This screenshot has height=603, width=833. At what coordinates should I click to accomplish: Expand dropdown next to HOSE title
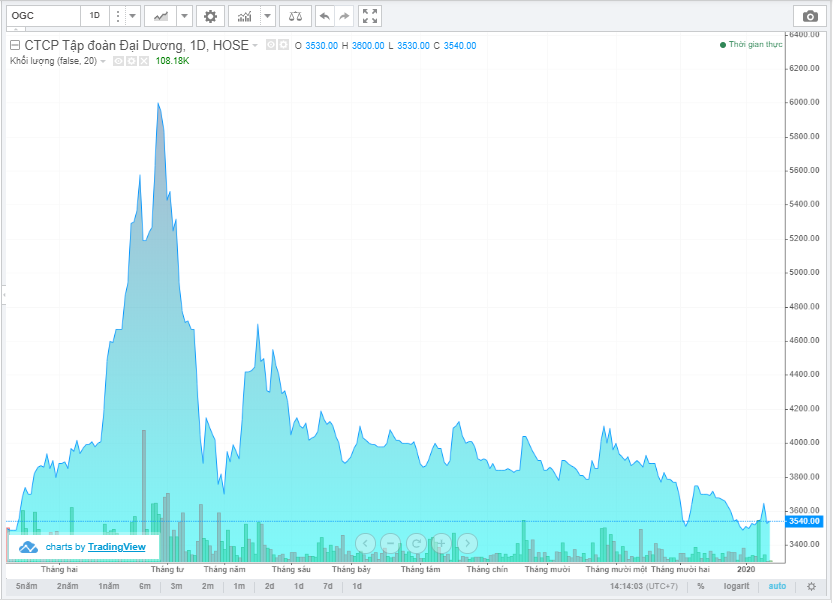pos(255,45)
